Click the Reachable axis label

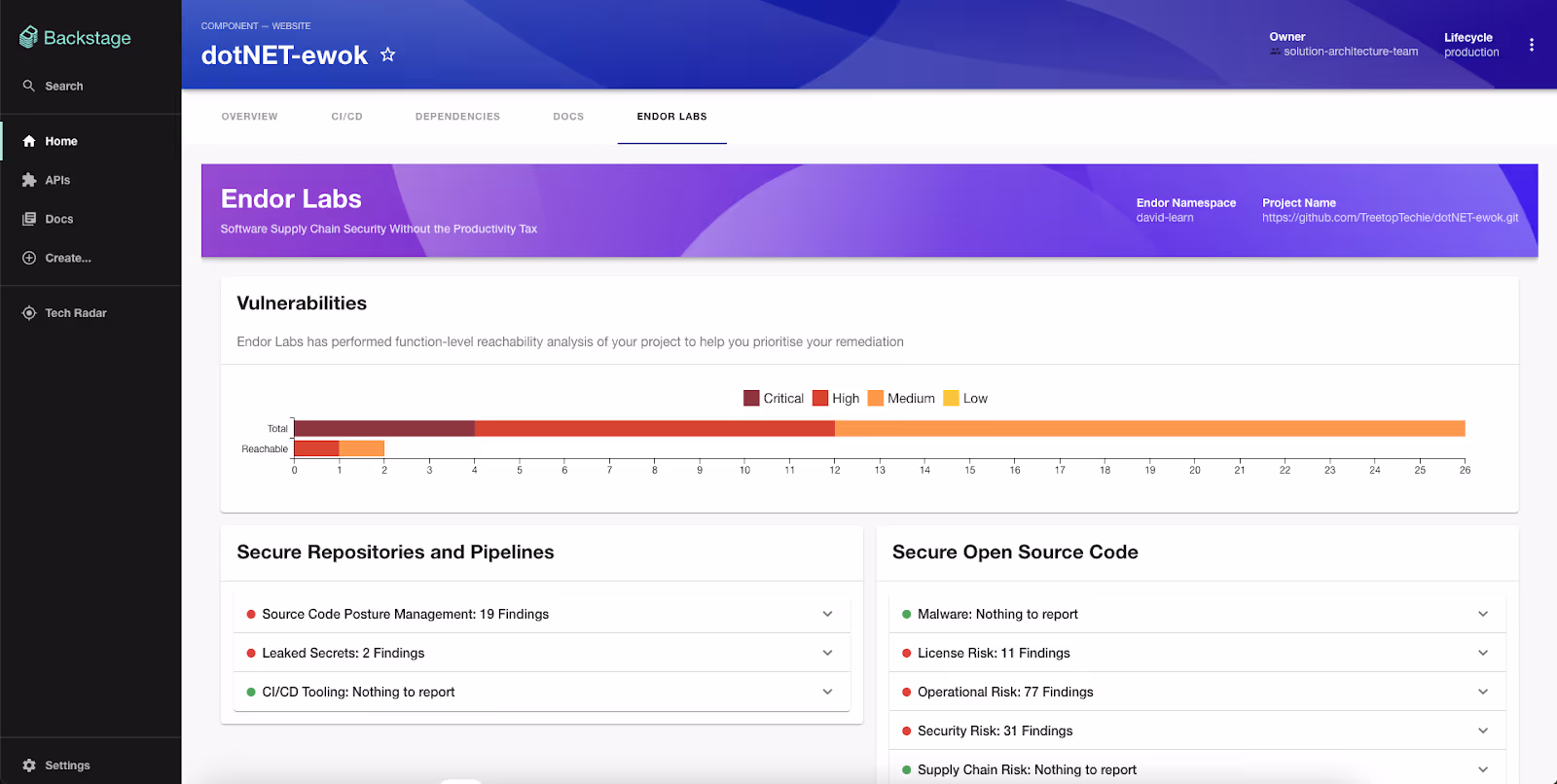[265, 449]
